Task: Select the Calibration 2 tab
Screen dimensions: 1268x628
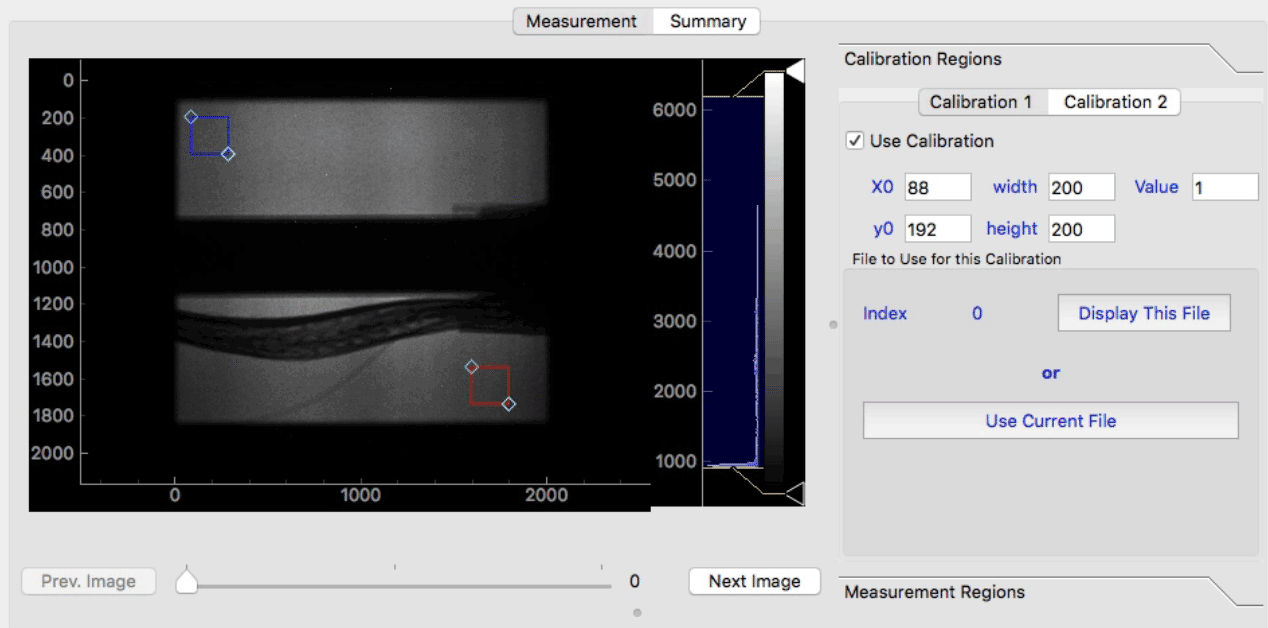Action: pyautogui.click(x=1114, y=102)
